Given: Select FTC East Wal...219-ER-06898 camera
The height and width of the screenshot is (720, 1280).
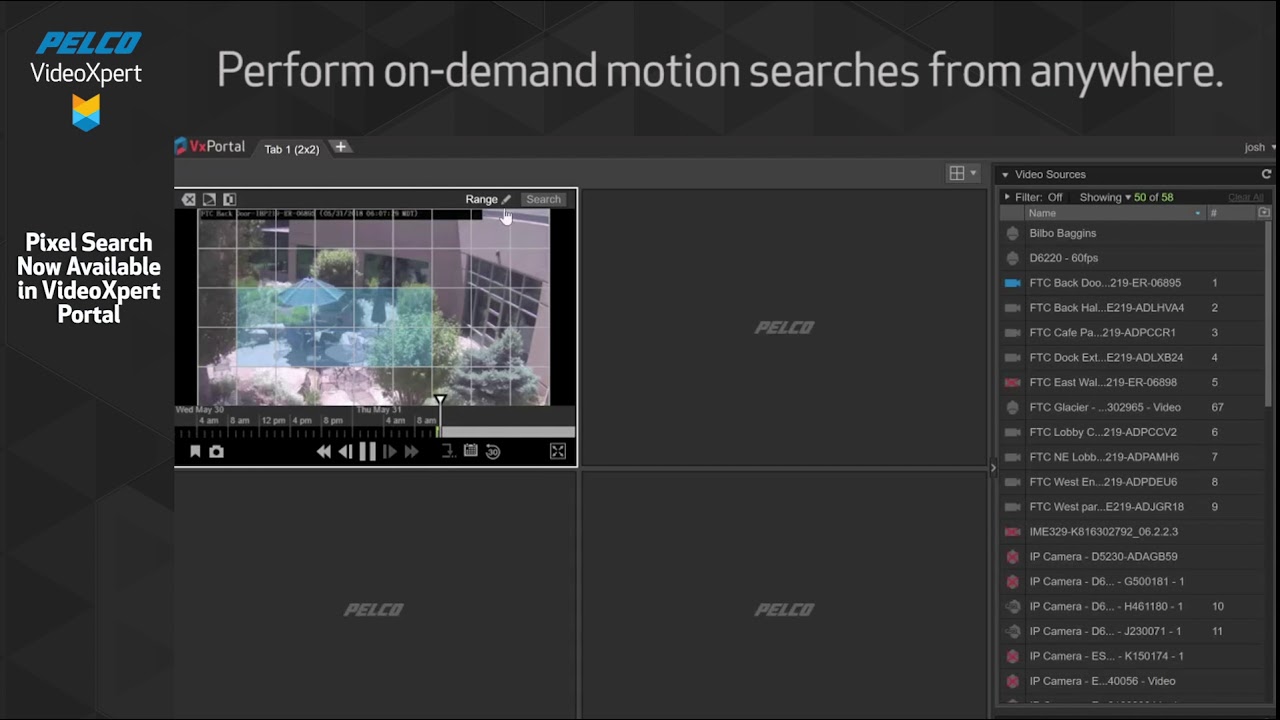Looking at the screenshot, I should click(x=1132, y=382).
